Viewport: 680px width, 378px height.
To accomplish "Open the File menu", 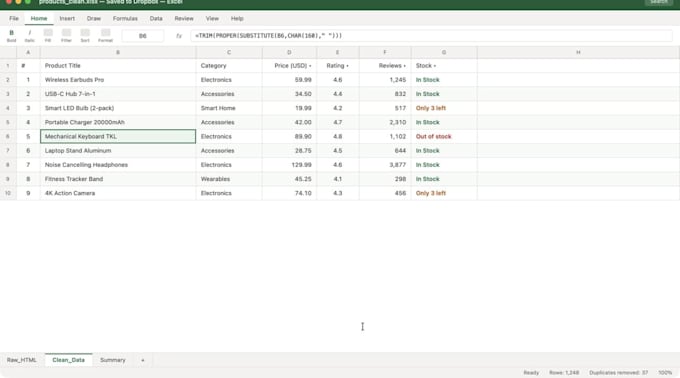I will 14,19.
